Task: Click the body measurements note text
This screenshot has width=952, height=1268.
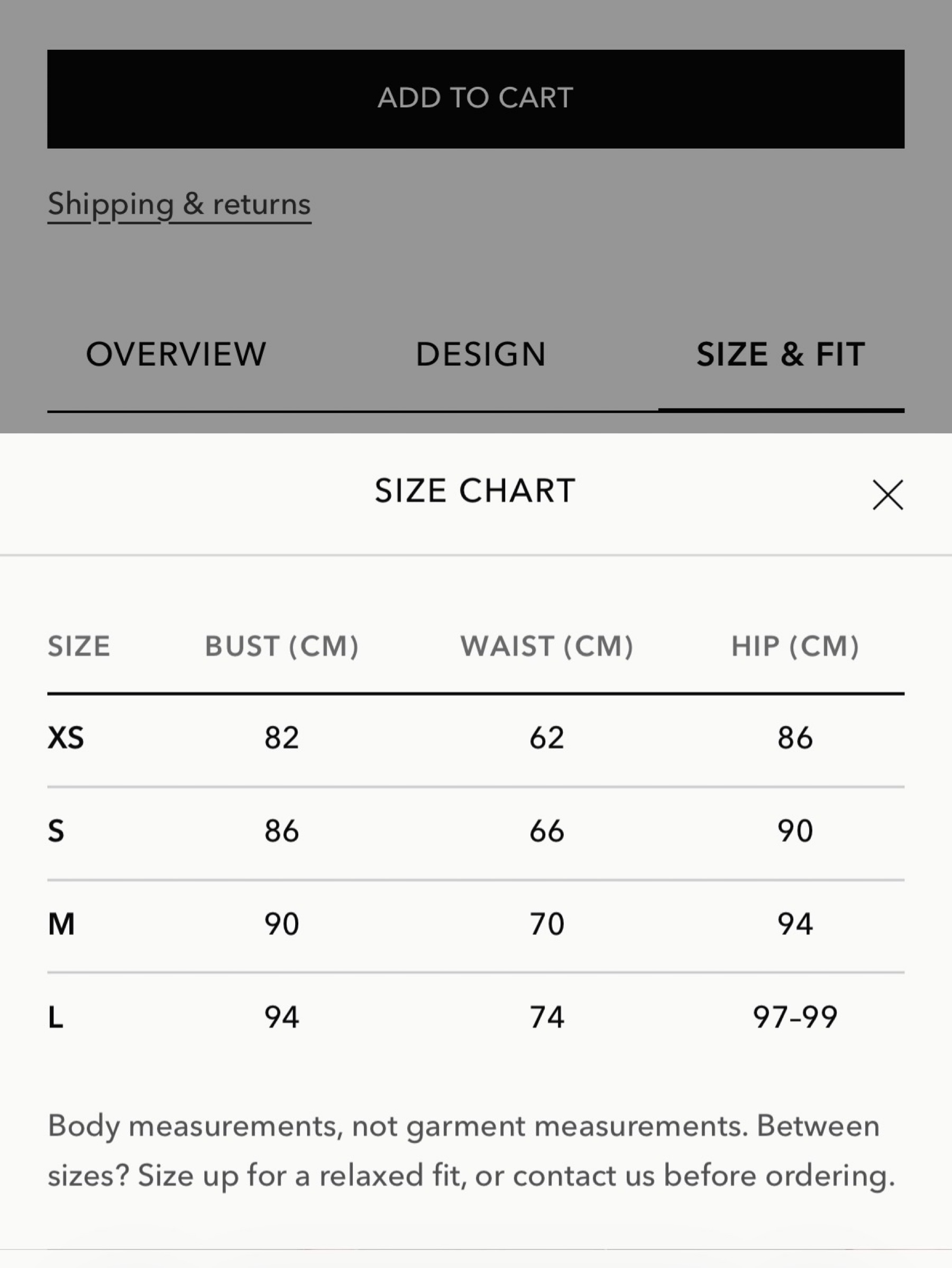Action: (x=471, y=1151)
